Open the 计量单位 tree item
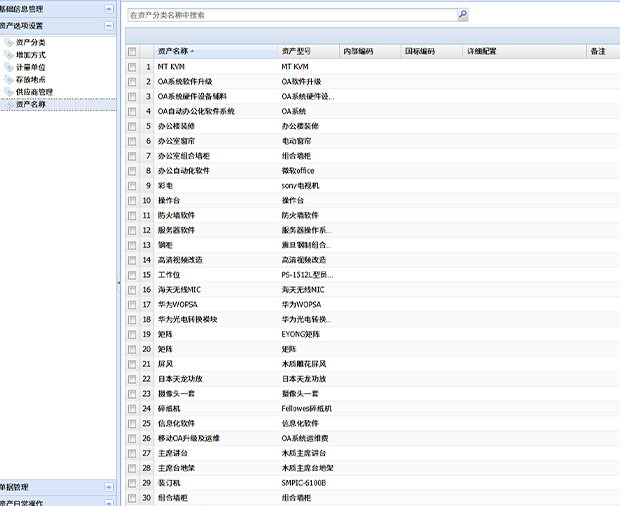 pyautogui.click(x=30, y=67)
